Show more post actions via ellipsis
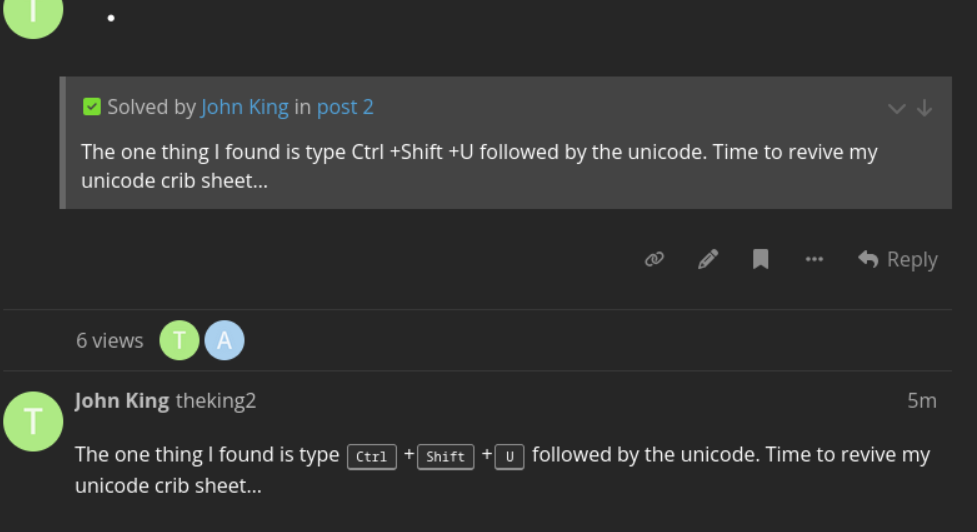The width and height of the screenshot is (977, 532). 814,260
